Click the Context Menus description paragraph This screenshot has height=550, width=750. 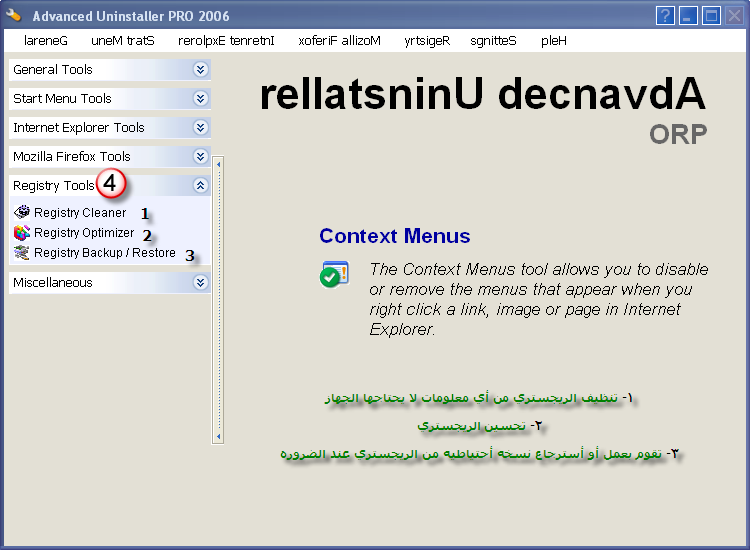click(539, 299)
